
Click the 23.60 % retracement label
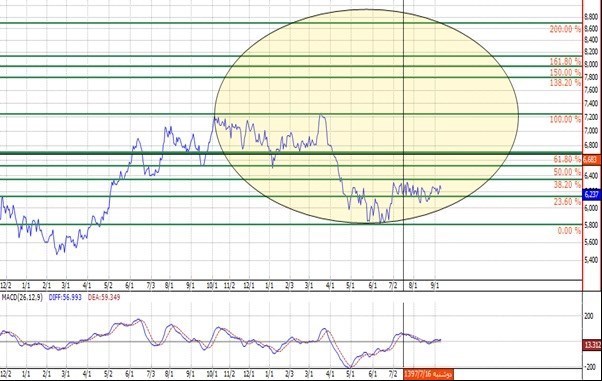coord(567,202)
